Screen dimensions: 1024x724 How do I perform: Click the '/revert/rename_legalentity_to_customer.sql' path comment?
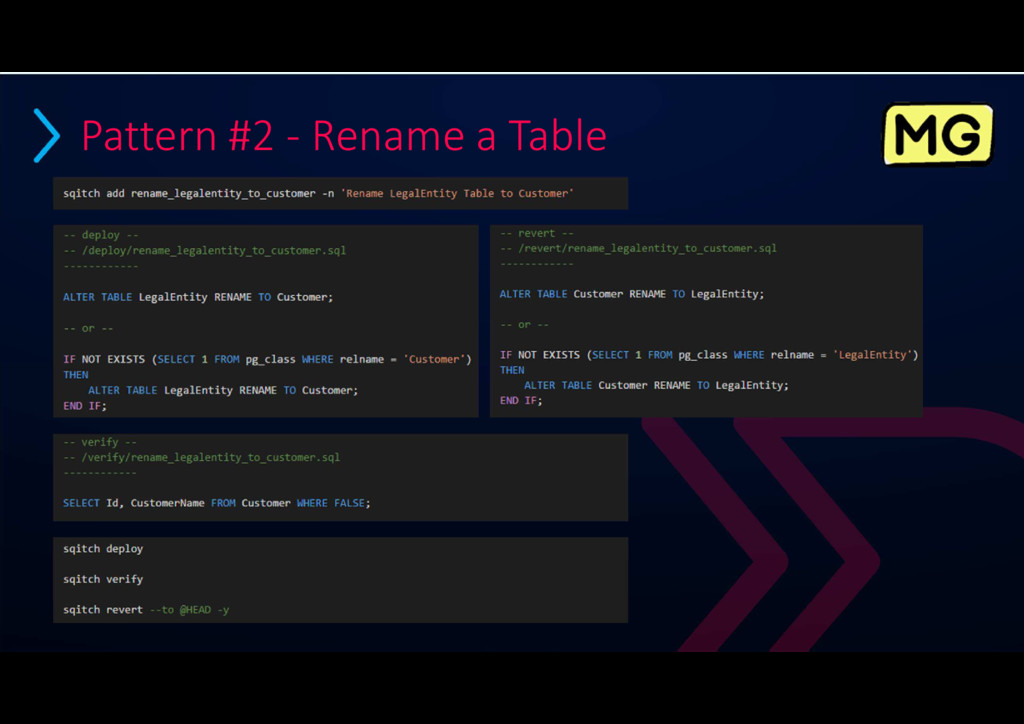tap(638, 248)
